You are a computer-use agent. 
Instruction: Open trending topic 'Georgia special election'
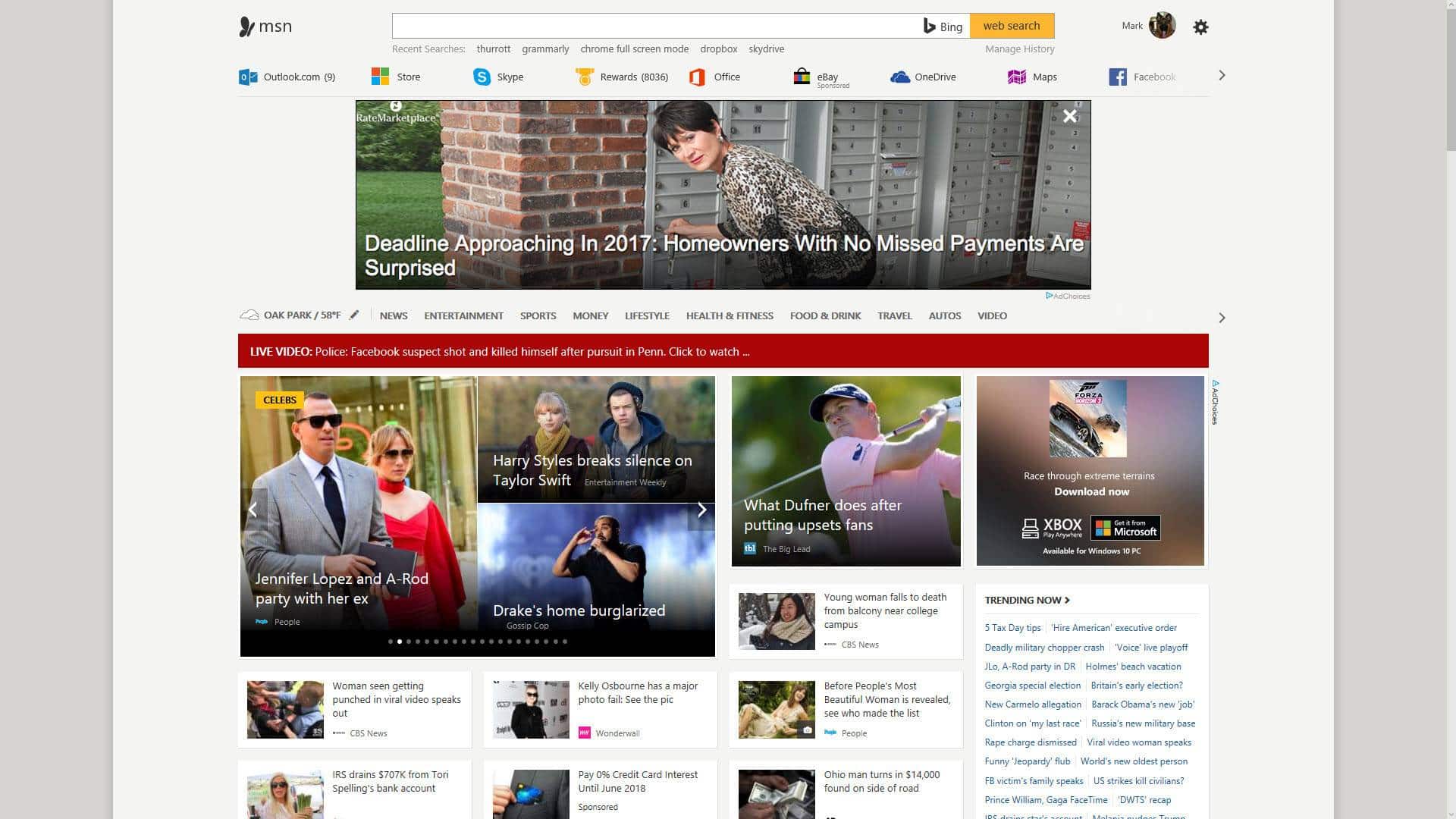1032,686
